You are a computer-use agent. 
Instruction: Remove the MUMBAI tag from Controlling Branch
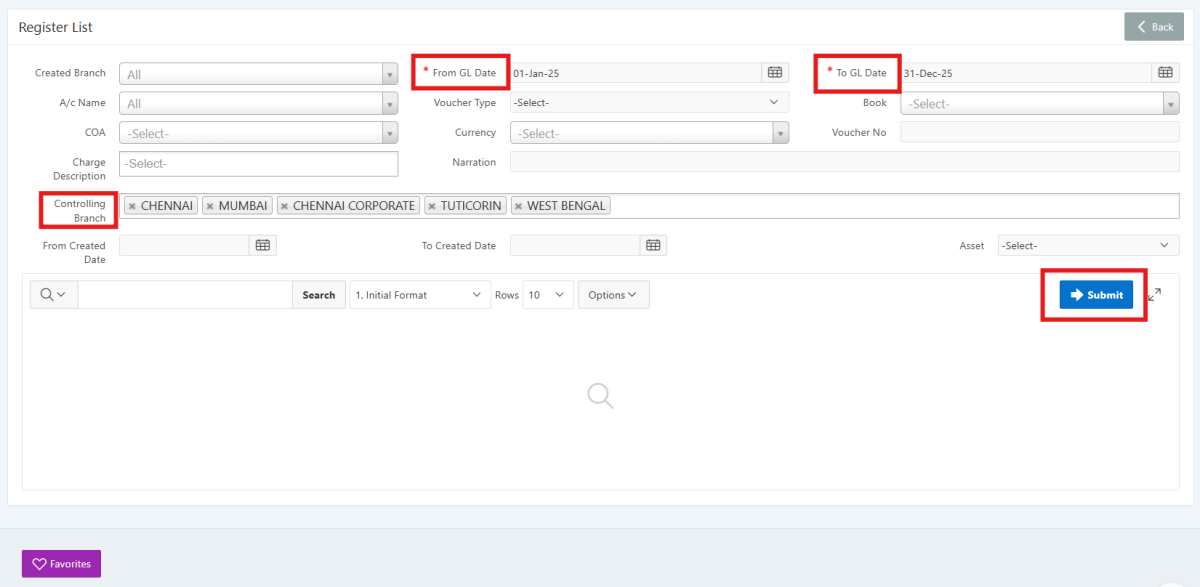[210, 206]
